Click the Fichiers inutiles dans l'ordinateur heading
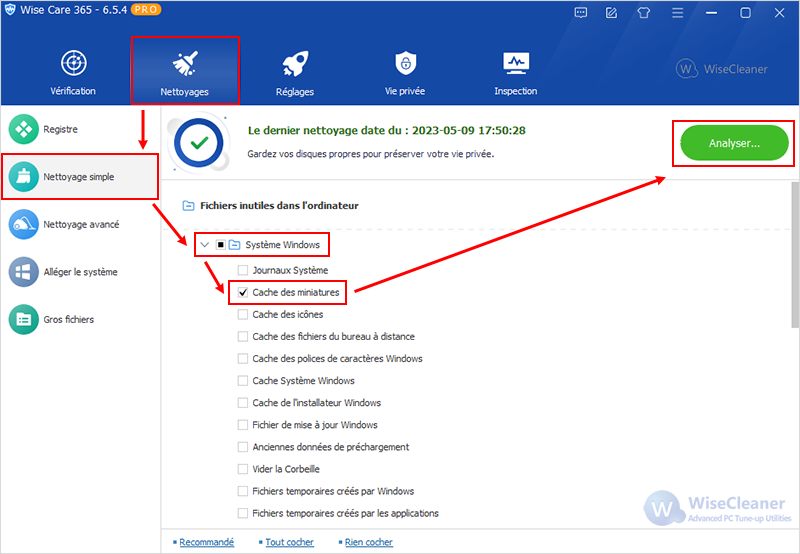 [x=279, y=206]
